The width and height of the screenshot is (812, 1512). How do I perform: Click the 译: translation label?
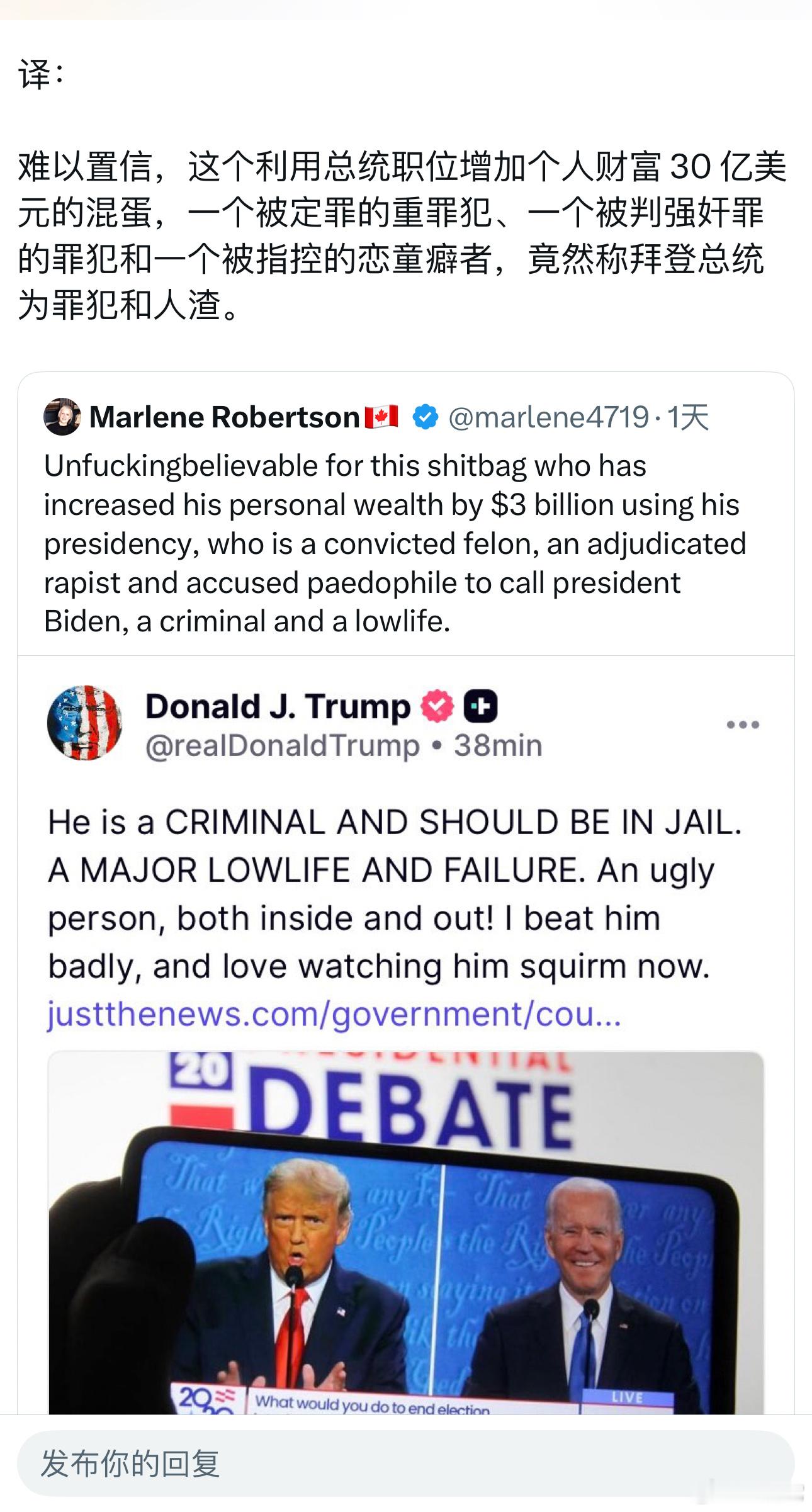click(x=41, y=75)
